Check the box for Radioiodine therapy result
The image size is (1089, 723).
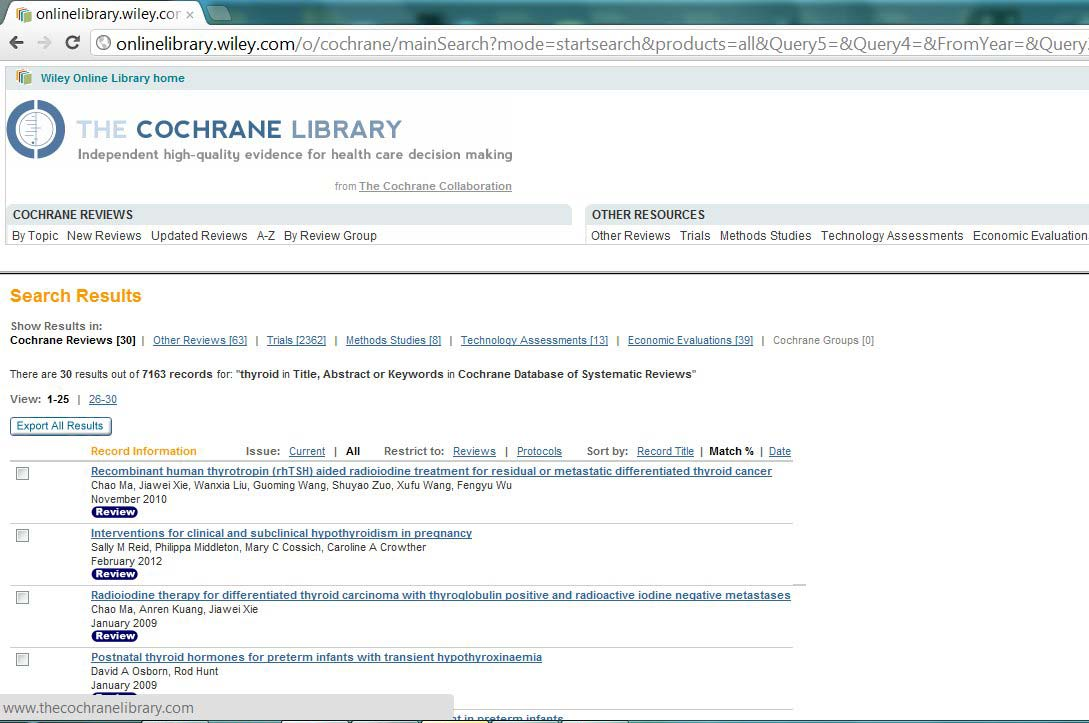23,597
